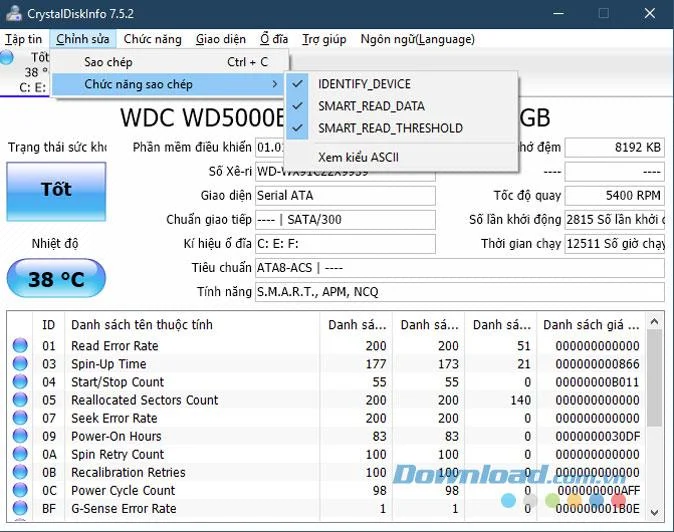Click status circle for Read Error Rate

click(20, 345)
